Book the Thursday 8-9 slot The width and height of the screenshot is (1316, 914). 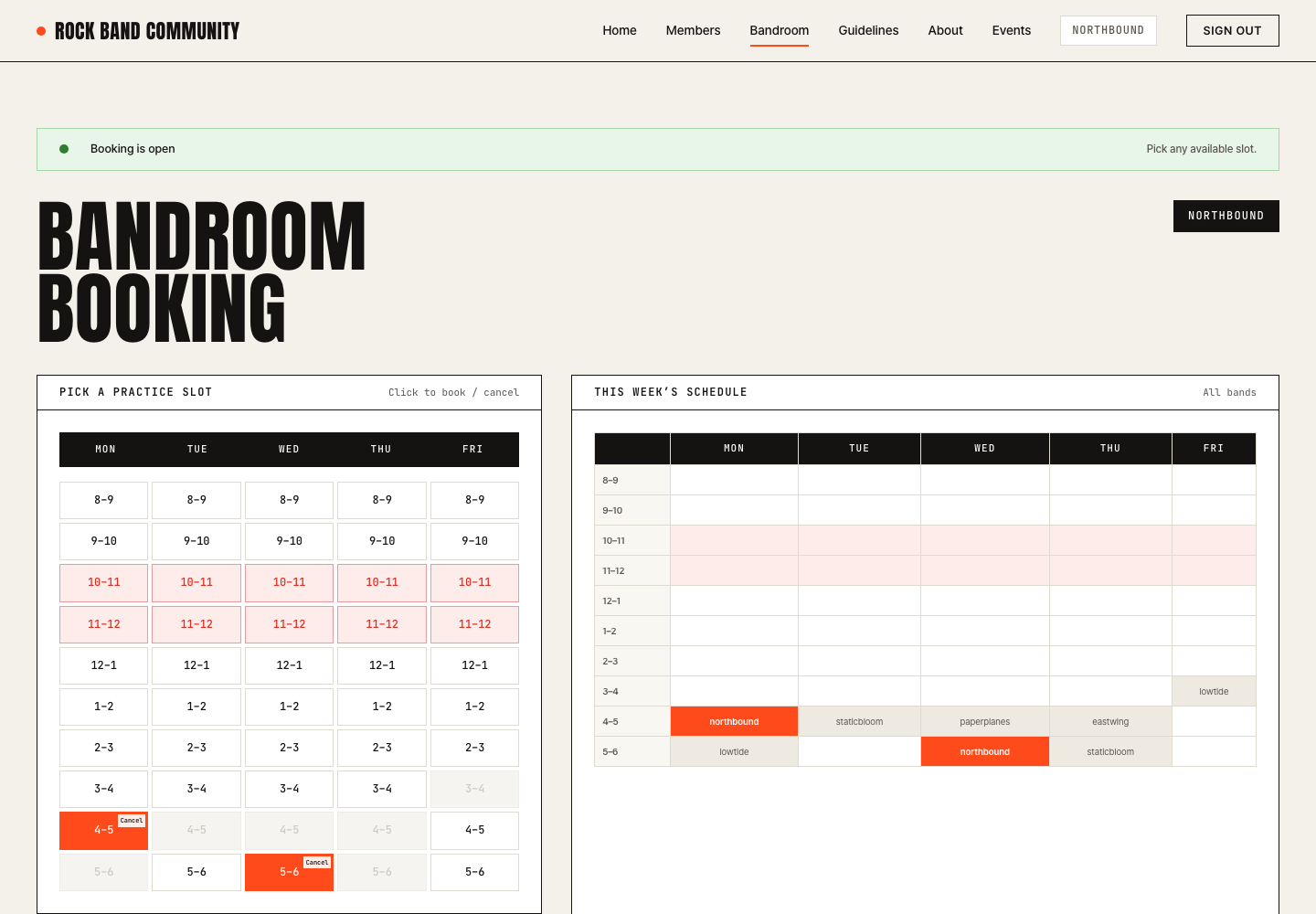pyautogui.click(x=382, y=500)
